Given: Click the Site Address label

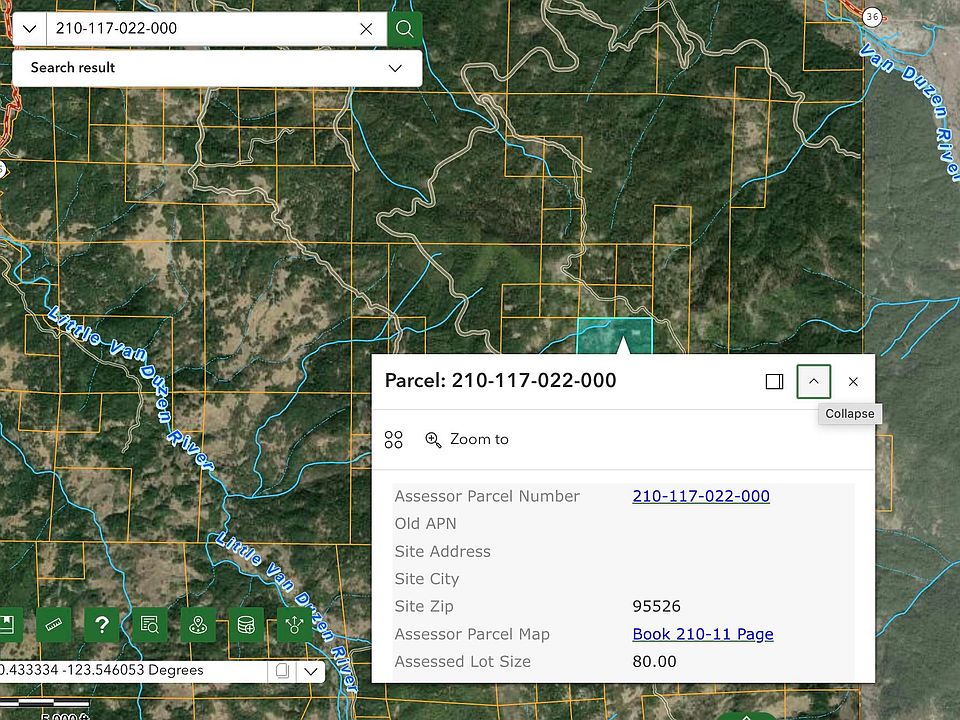Looking at the screenshot, I should (443, 551).
